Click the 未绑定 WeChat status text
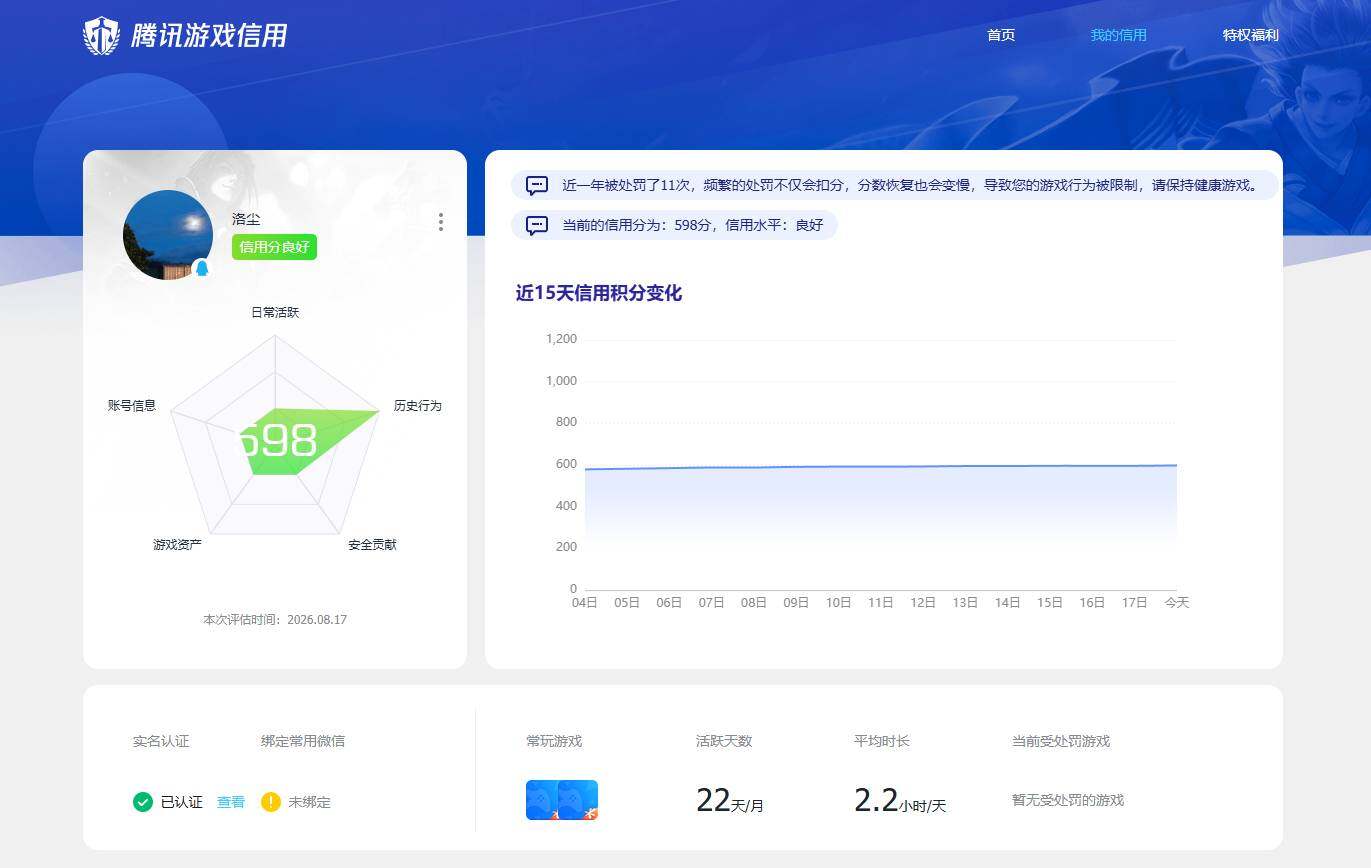1371x868 pixels. [309, 802]
